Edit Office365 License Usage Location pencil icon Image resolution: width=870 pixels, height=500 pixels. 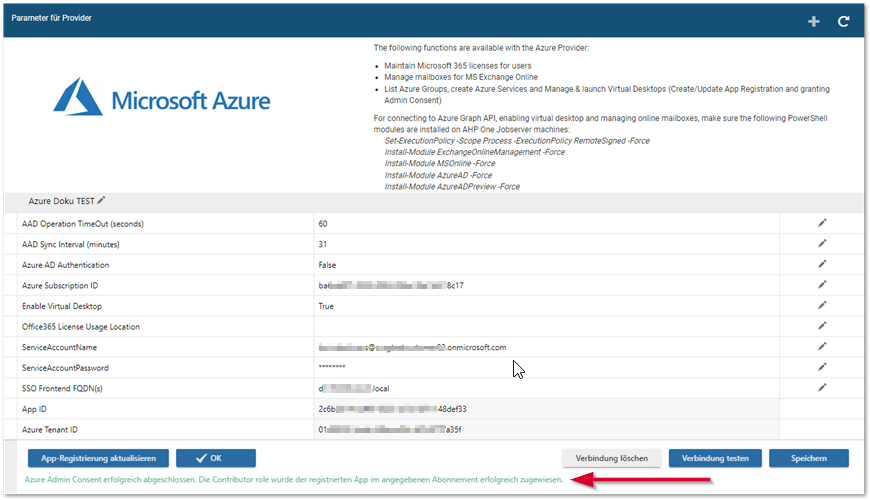[822, 326]
